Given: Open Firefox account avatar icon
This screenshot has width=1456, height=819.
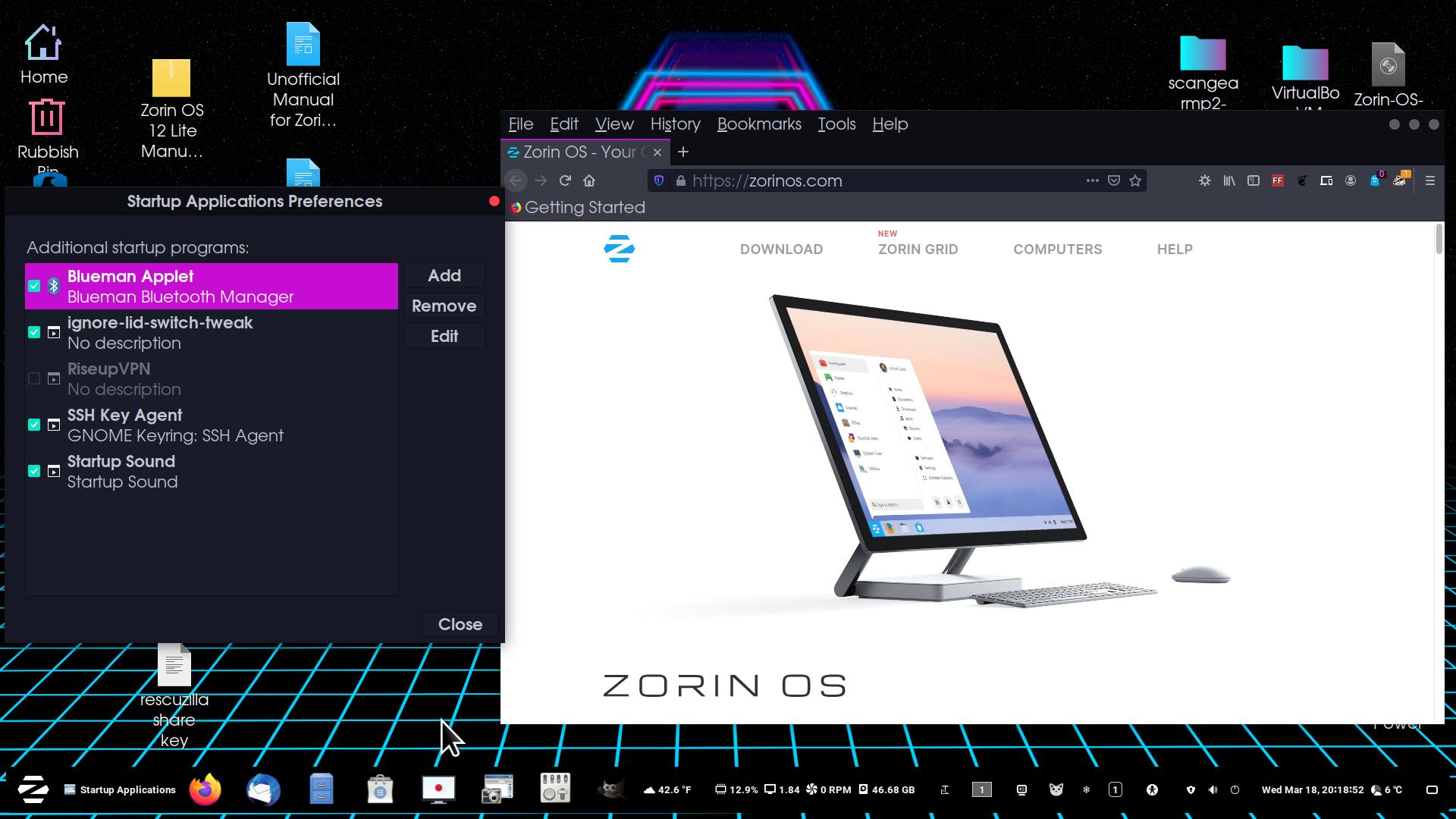Looking at the screenshot, I should (1351, 180).
